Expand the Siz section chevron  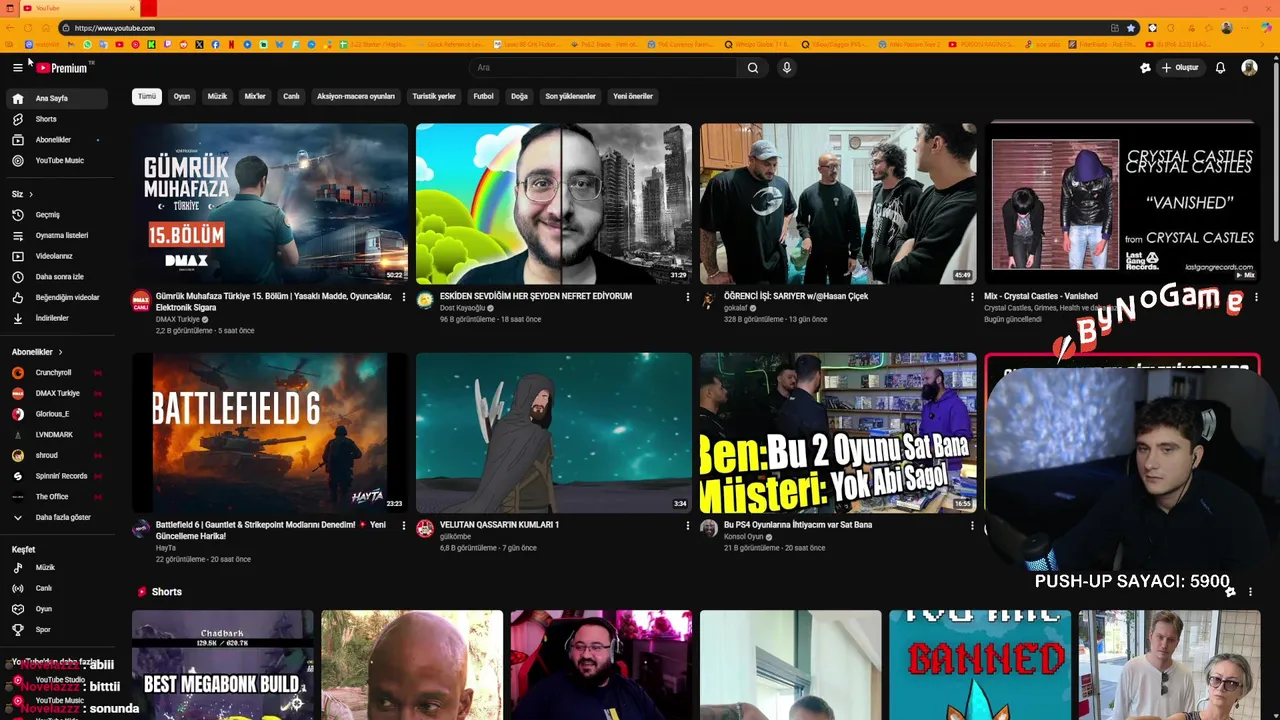(31, 194)
